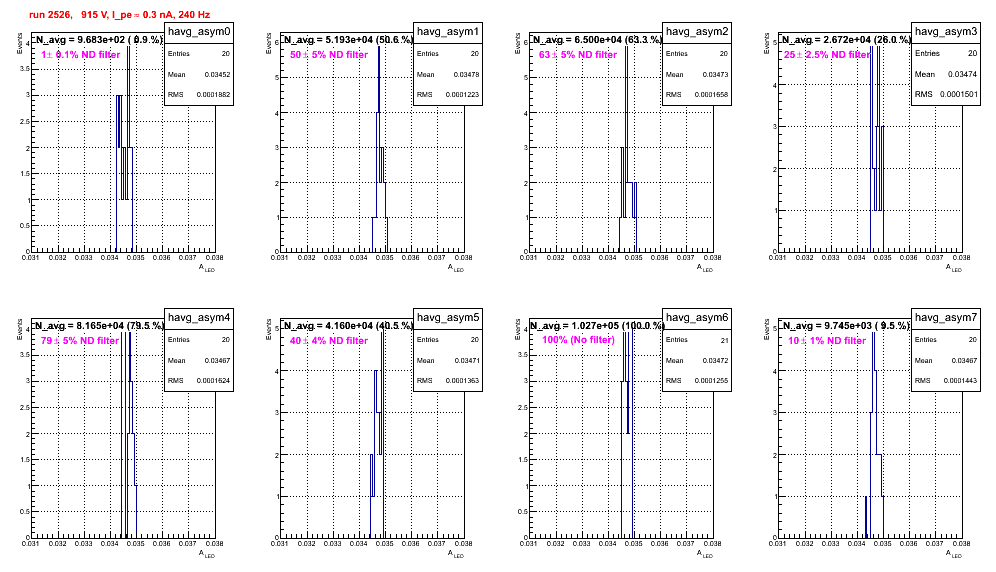Screen dimensions: 996x572
Task: Select the 25± 2.5% ND filter label
Action: point(826,55)
